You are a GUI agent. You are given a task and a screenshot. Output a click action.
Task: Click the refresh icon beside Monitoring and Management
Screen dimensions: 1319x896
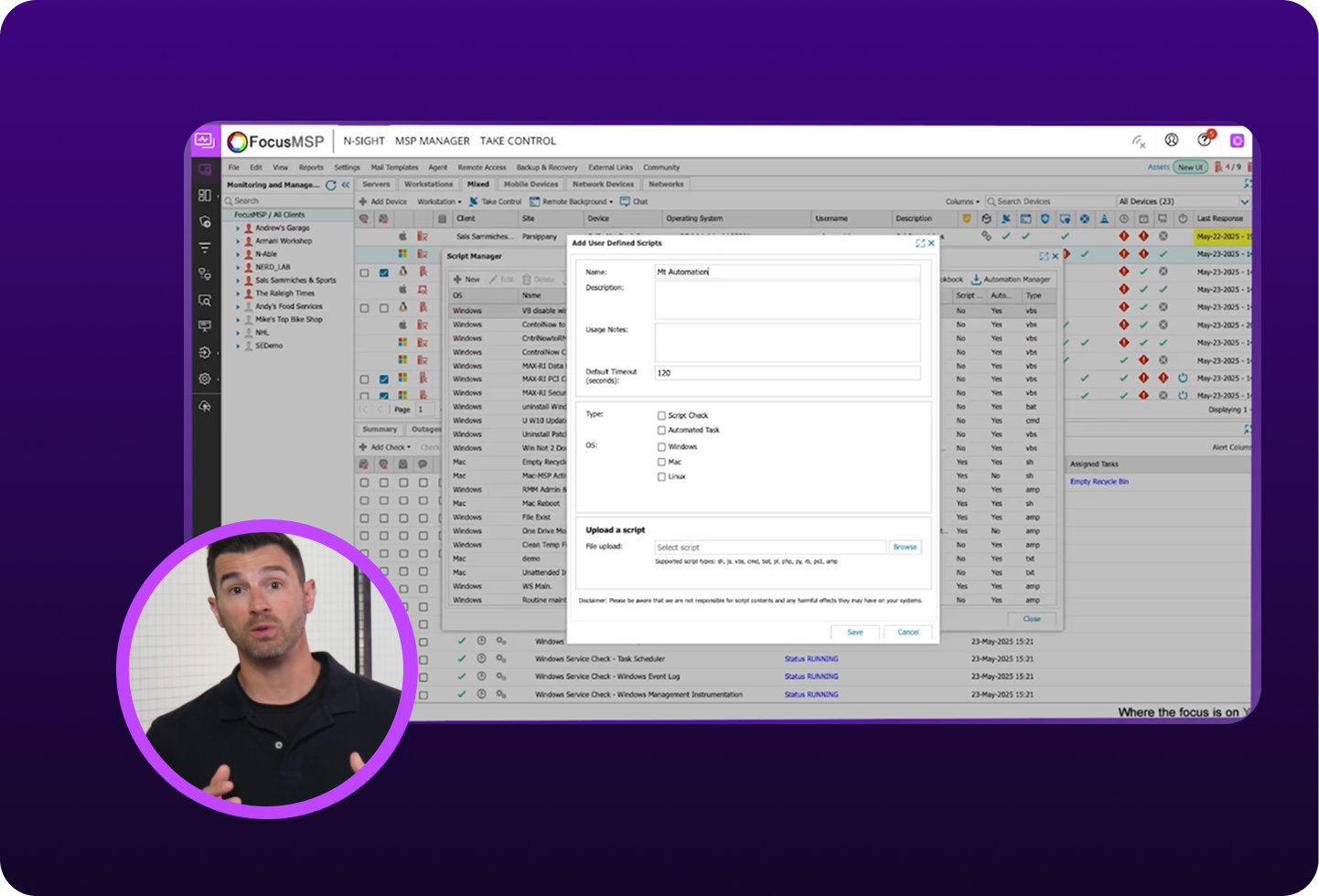331,185
